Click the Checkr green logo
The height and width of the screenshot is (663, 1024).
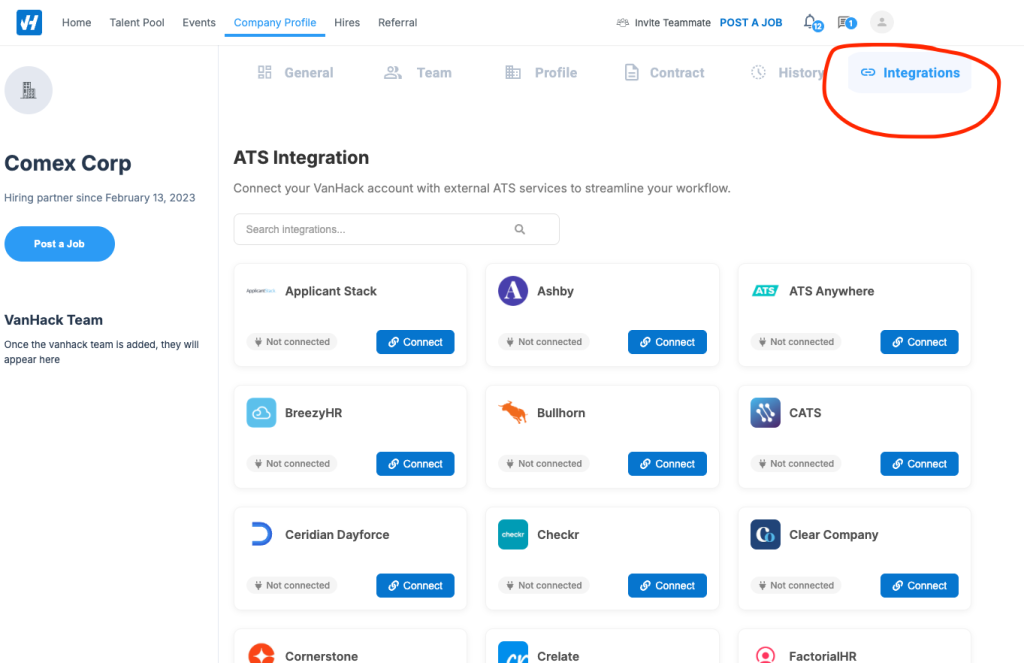tap(513, 534)
